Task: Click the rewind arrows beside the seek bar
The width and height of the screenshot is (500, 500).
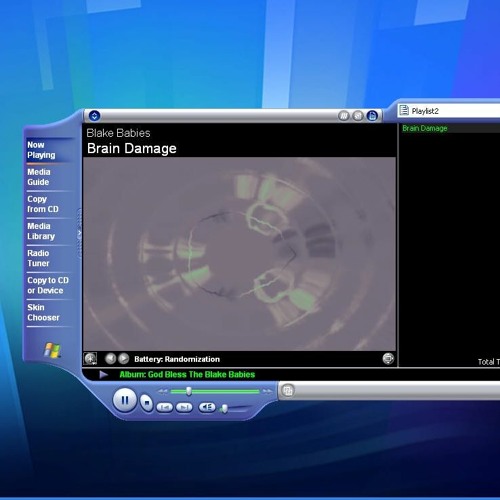Action: click(x=162, y=391)
